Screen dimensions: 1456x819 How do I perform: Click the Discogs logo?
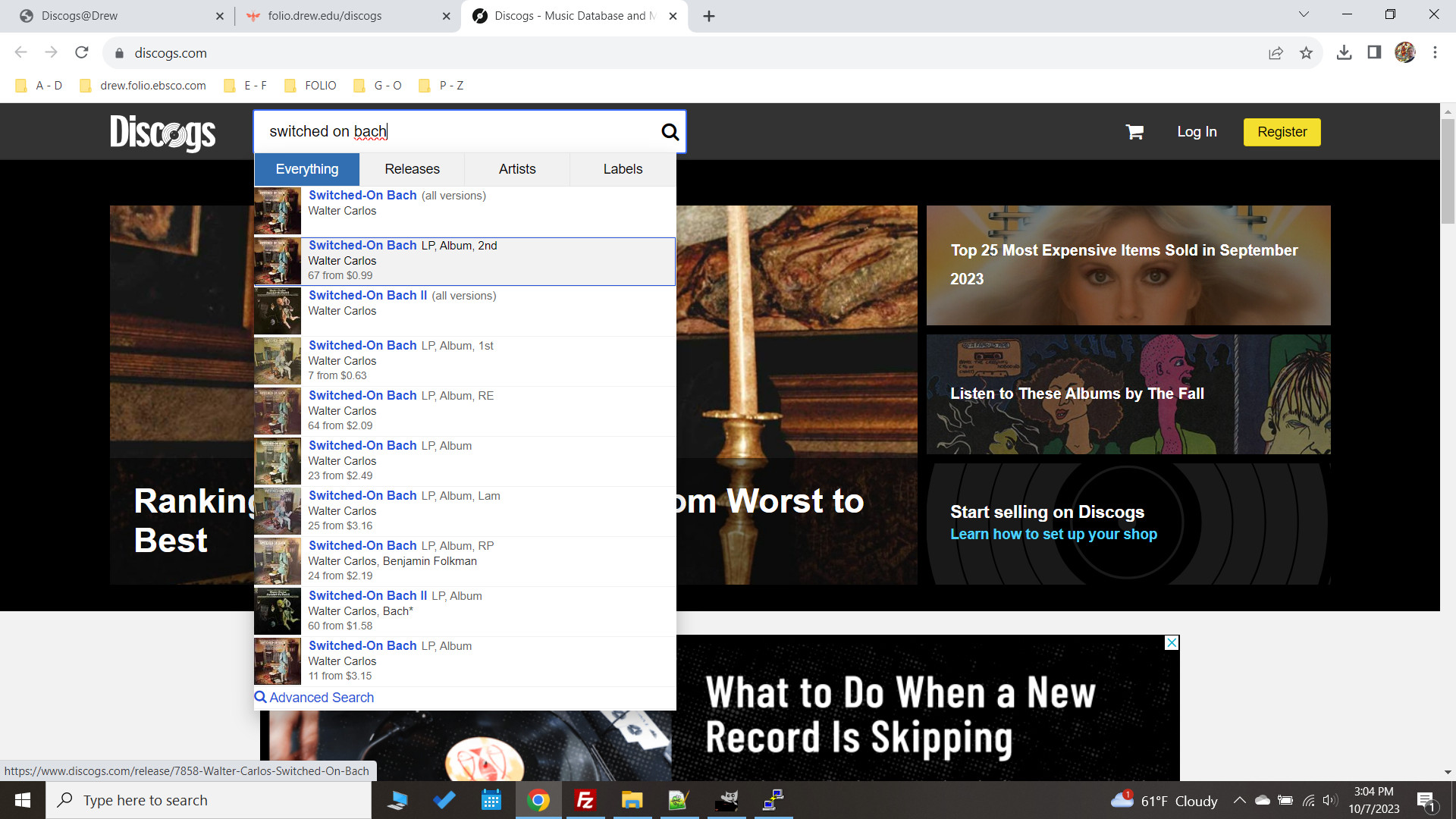(162, 133)
